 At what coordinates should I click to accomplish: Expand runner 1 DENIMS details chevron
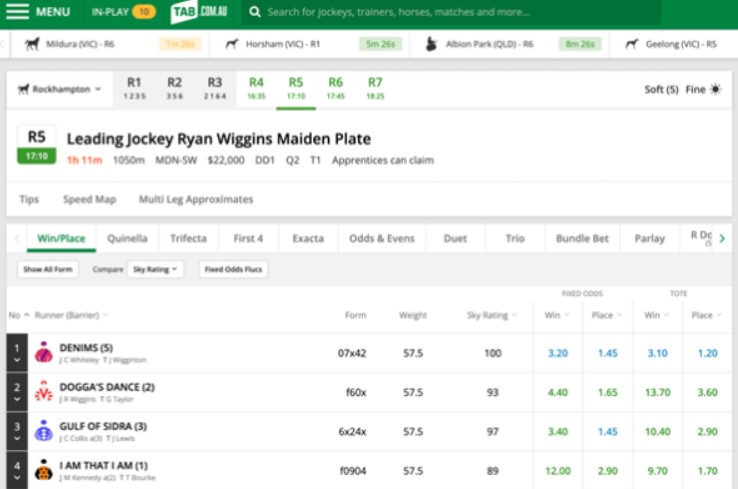[x=15, y=362]
